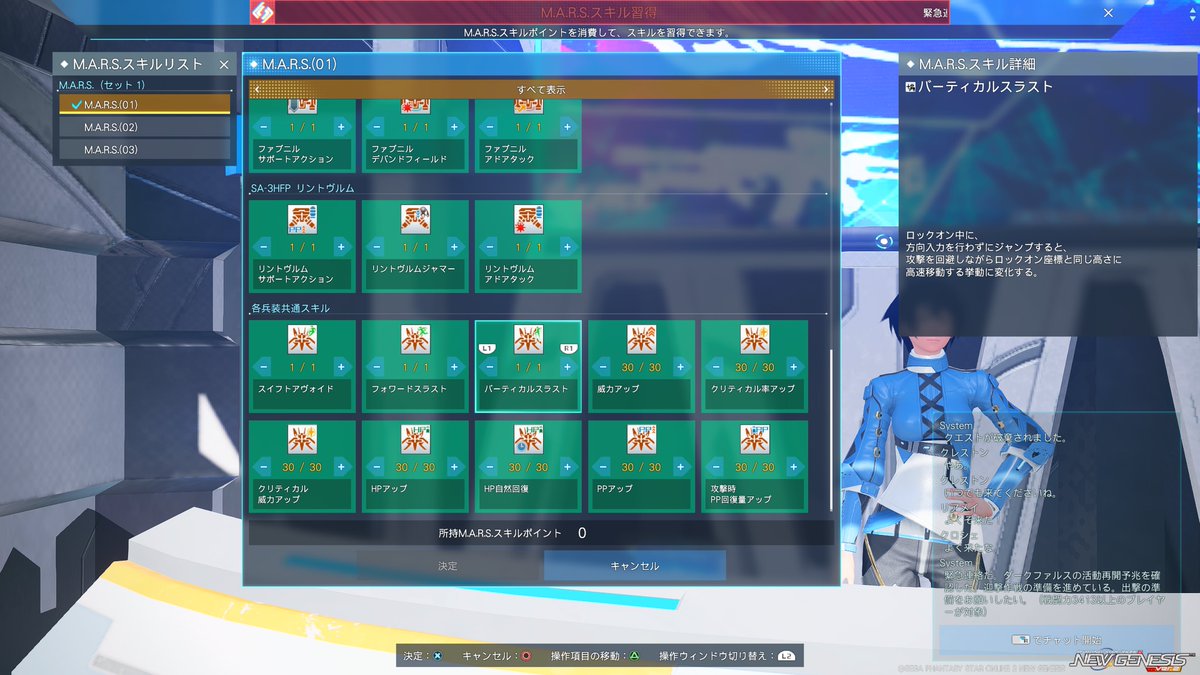Image resolution: width=1200 pixels, height=675 pixels.
Task: Increase フォワードスラスト level with plus
Action: point(454,367)
